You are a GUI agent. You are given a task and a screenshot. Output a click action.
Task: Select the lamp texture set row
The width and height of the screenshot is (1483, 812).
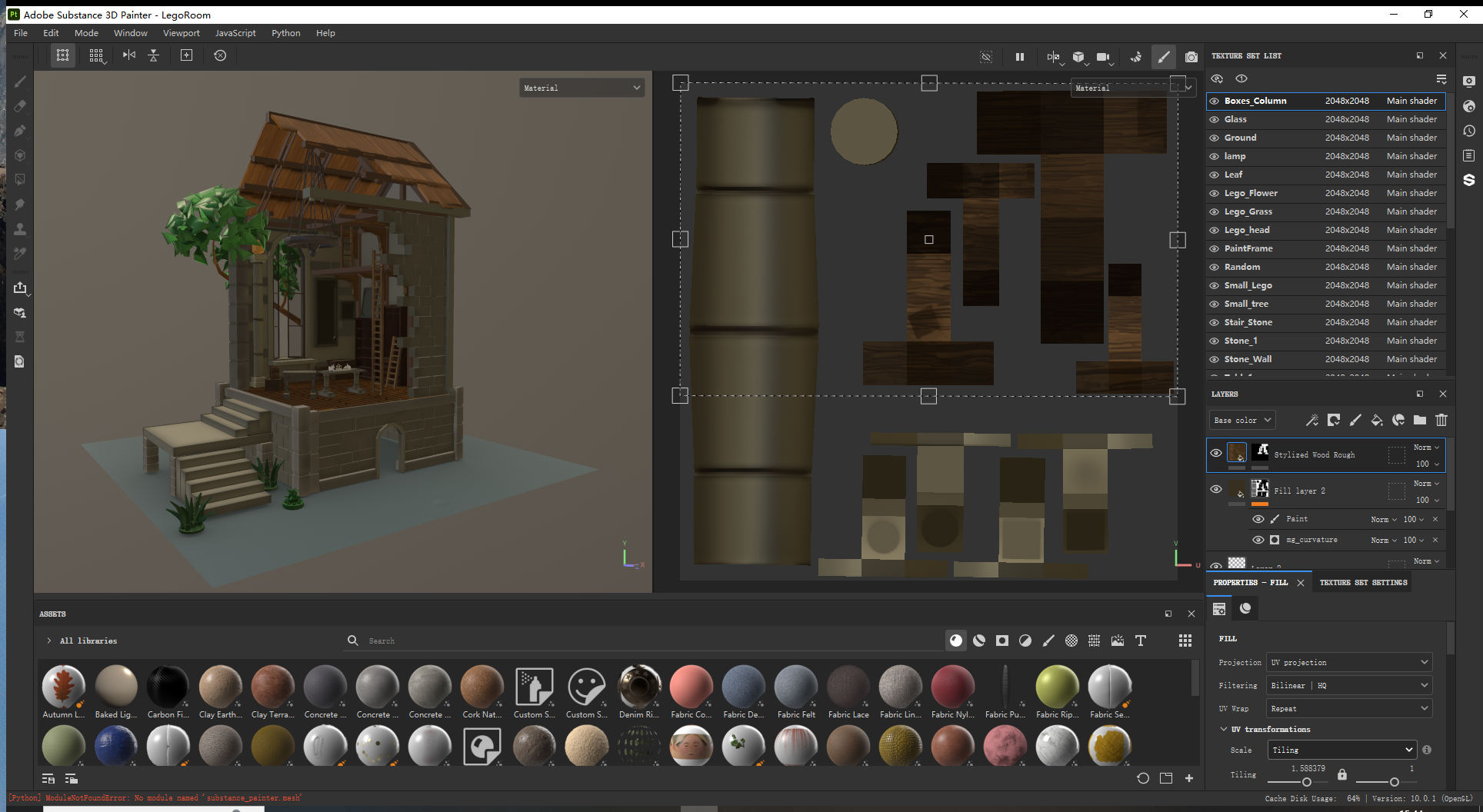1327,156
